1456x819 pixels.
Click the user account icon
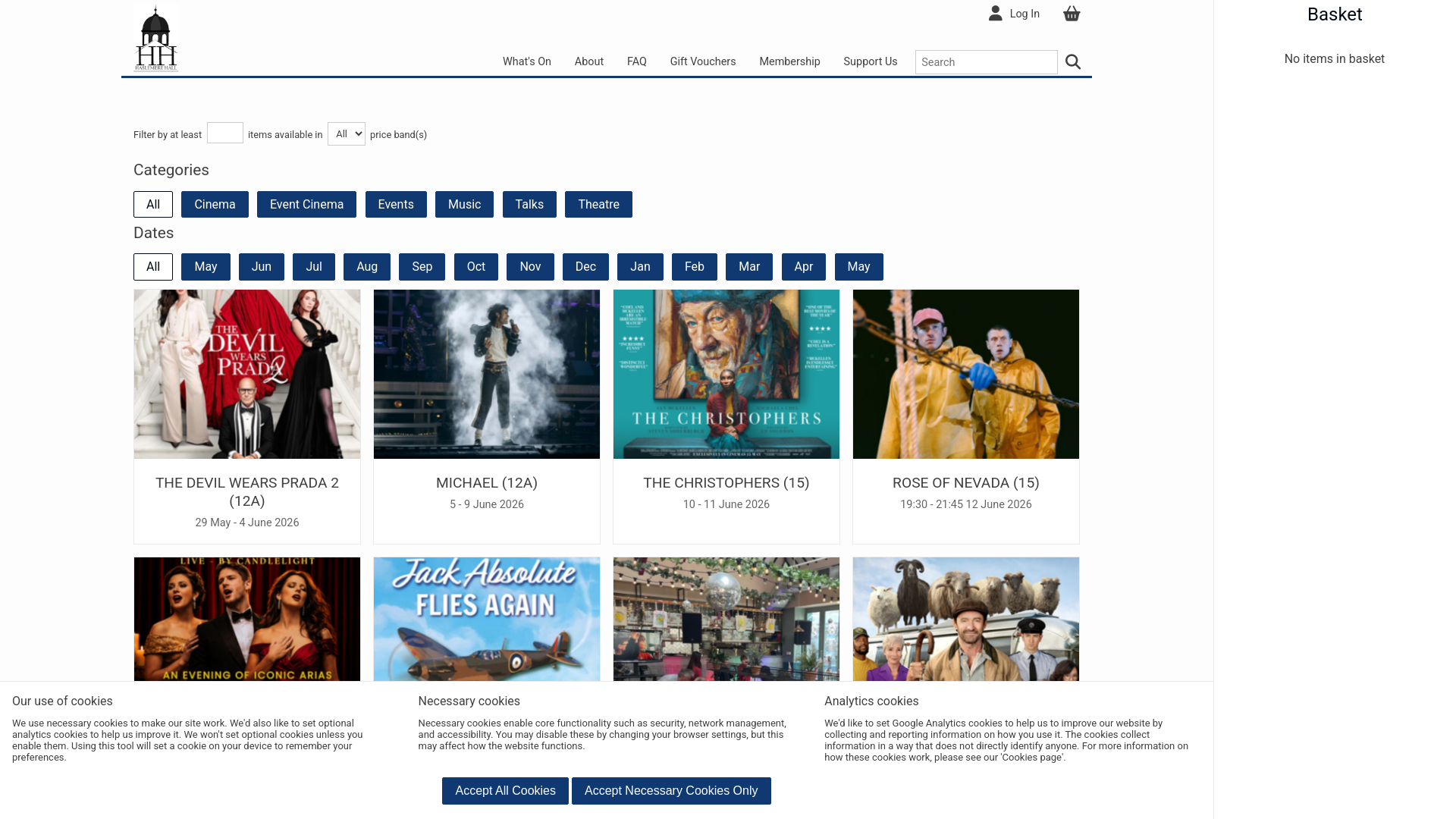(x=995, y=13)
